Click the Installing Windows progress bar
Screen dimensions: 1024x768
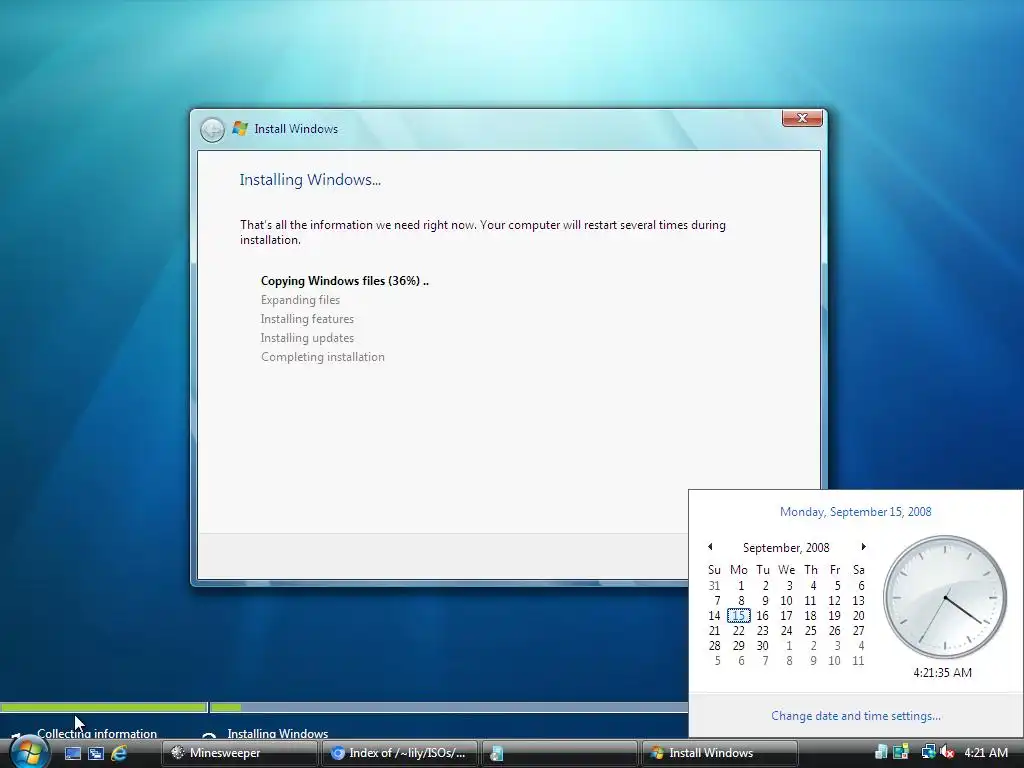point(449,707)
